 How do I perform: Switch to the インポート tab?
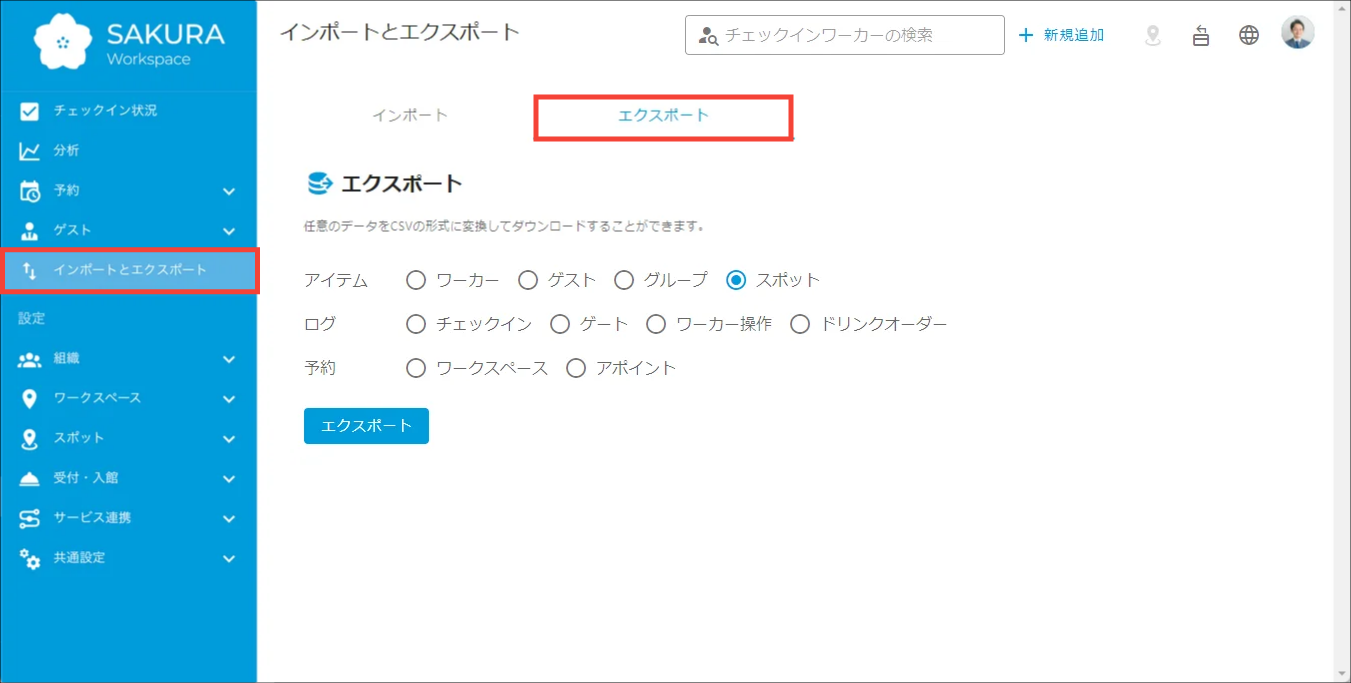(410, 115)
